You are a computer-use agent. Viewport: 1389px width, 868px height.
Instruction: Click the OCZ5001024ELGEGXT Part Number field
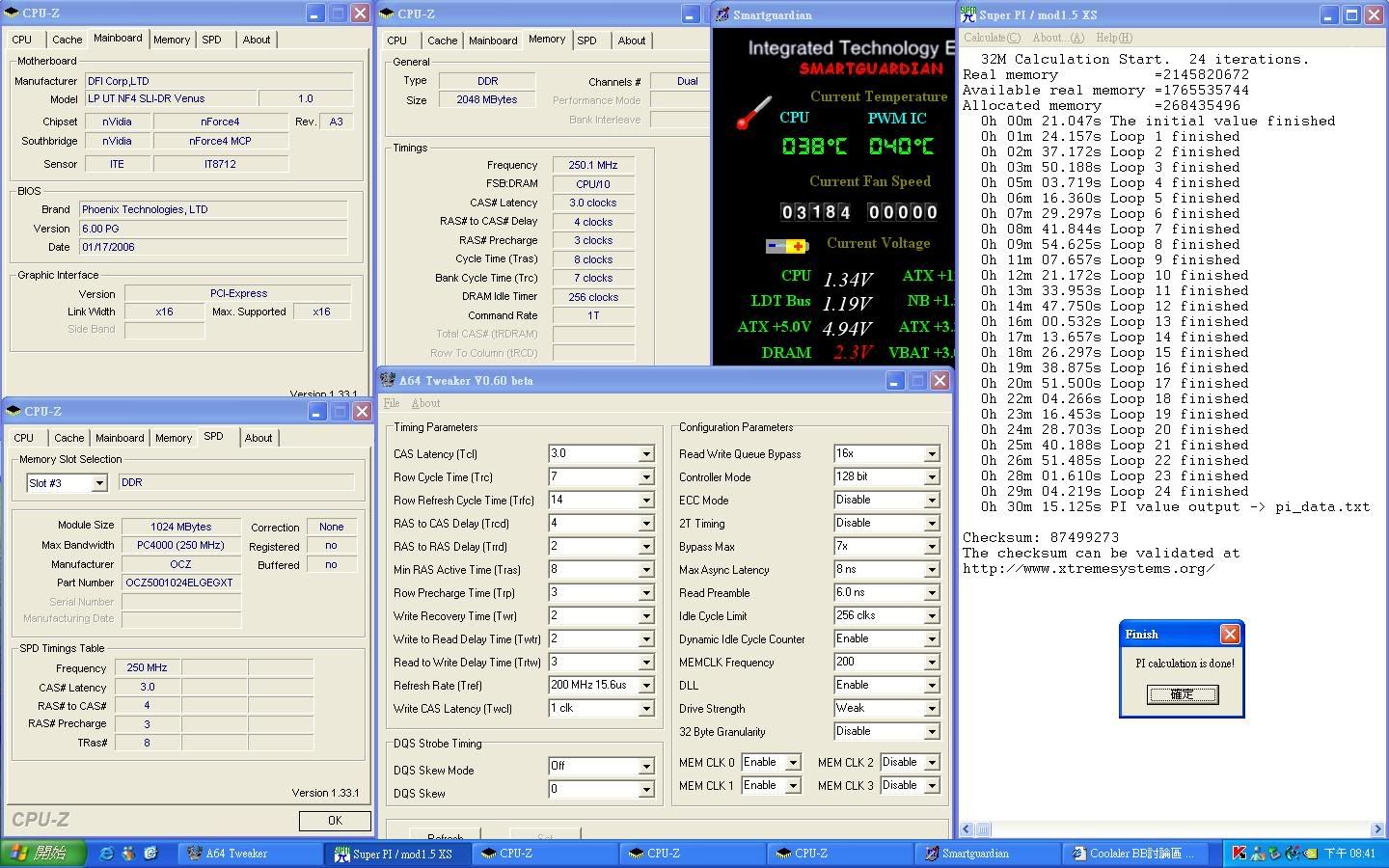pos(181,583)
